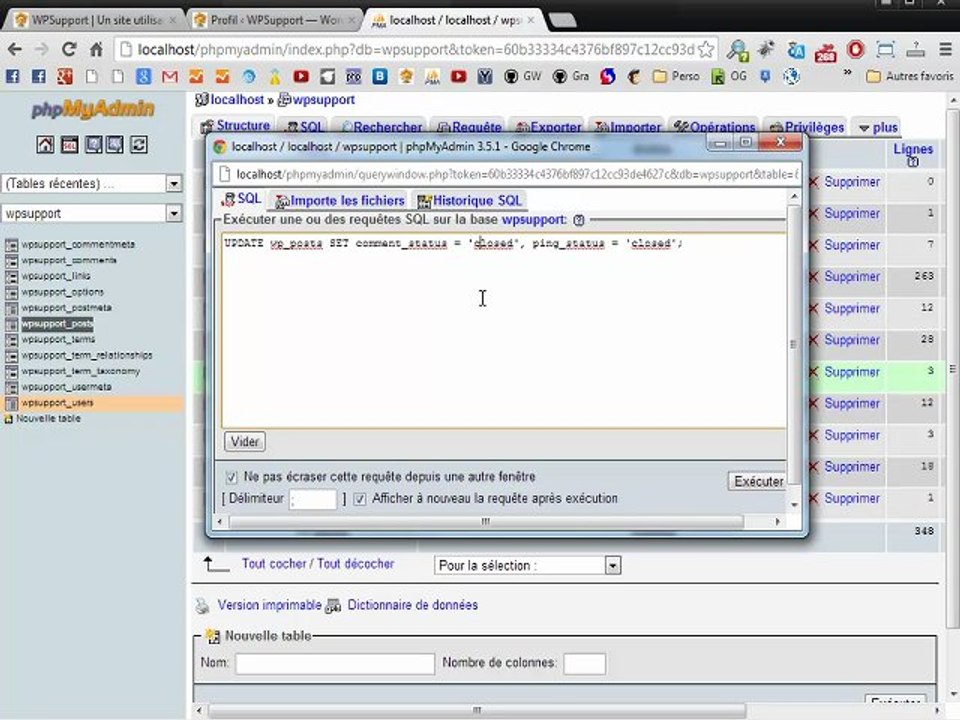Open the SQL query window icon in sidebar
The width and height of the screenshot is (960, 720).
(x=69, y=144)
